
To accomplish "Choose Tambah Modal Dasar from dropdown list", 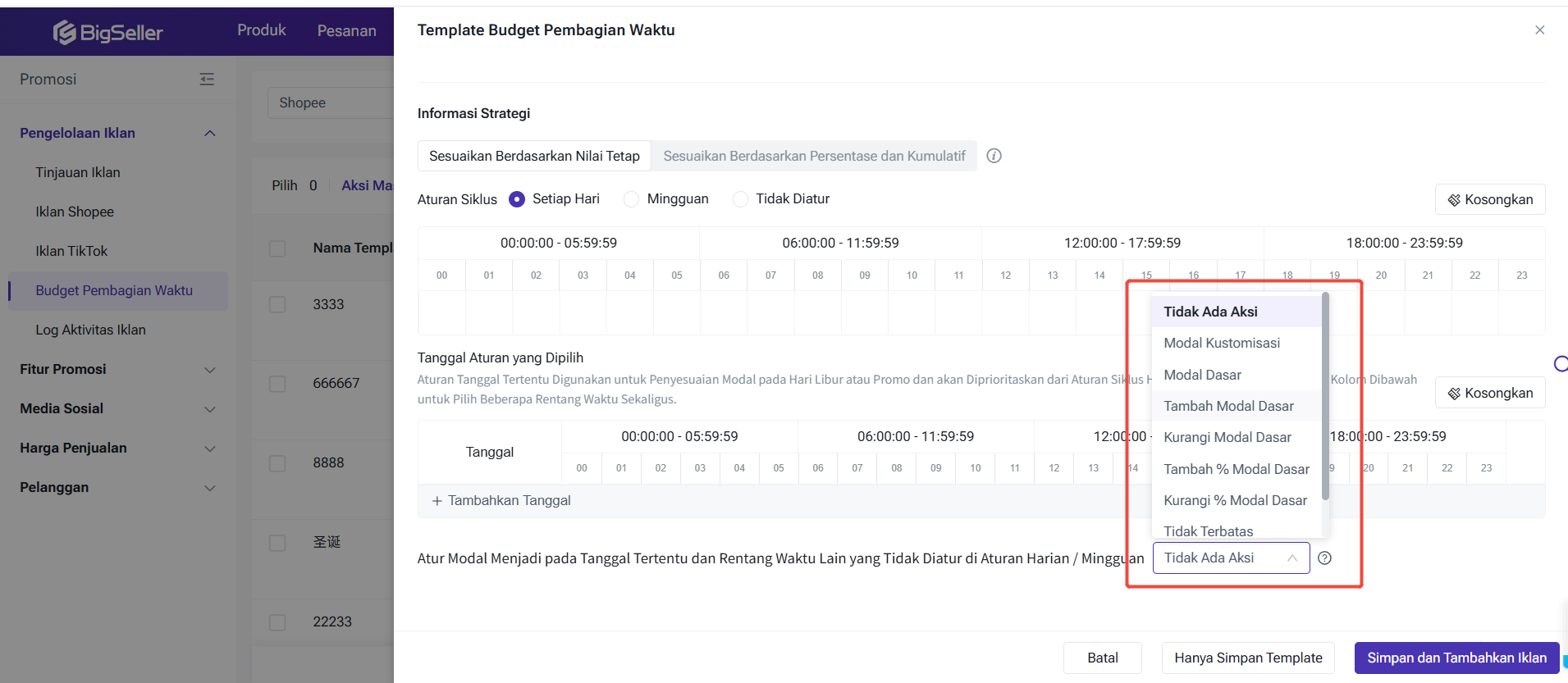I will click(x=1228, y=406).
